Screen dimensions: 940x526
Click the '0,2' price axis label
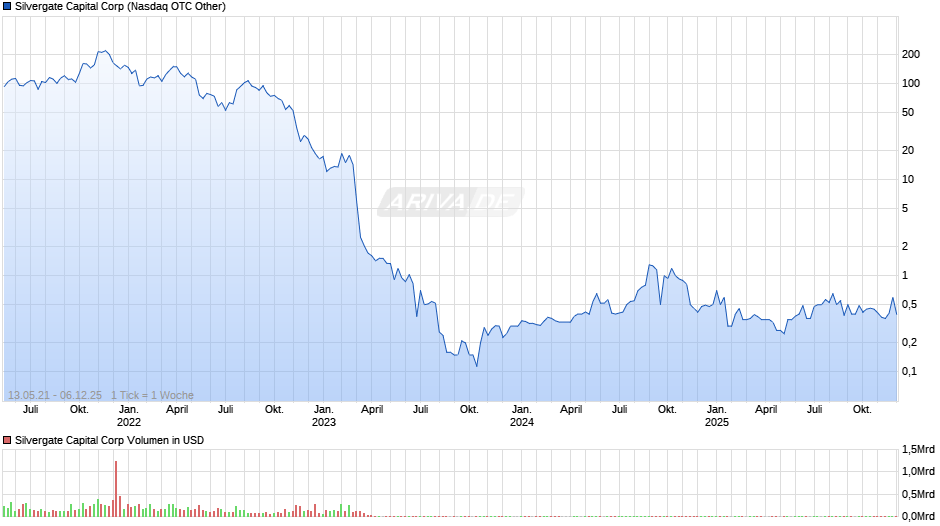(909, 342)
